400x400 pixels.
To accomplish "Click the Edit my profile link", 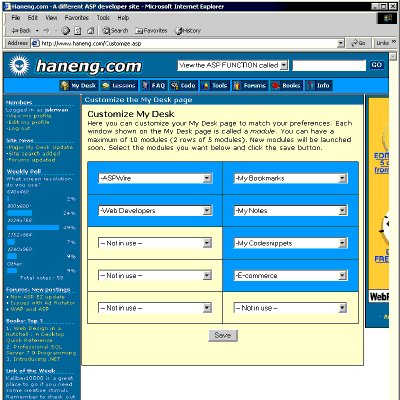I will click(x=28, y=122).
